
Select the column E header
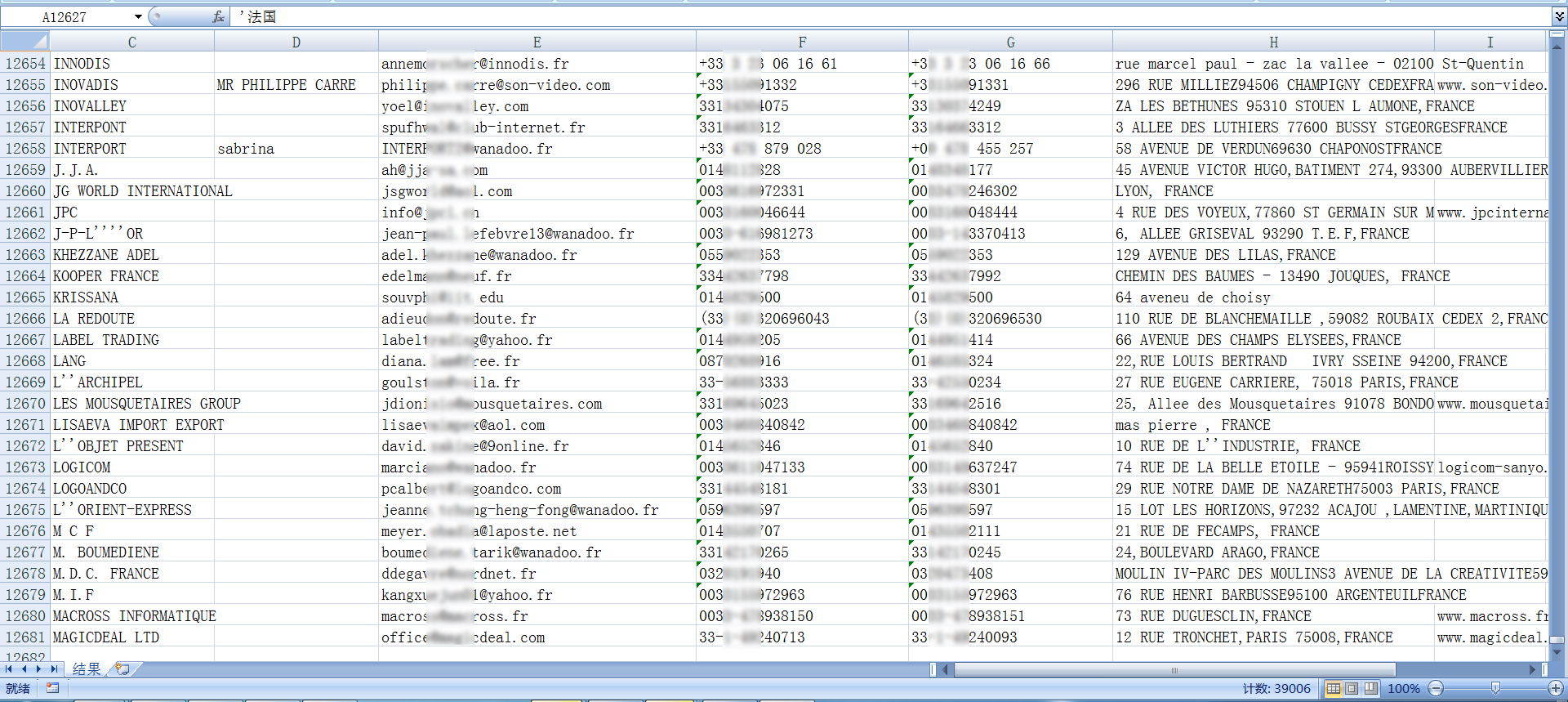(537, 42)
